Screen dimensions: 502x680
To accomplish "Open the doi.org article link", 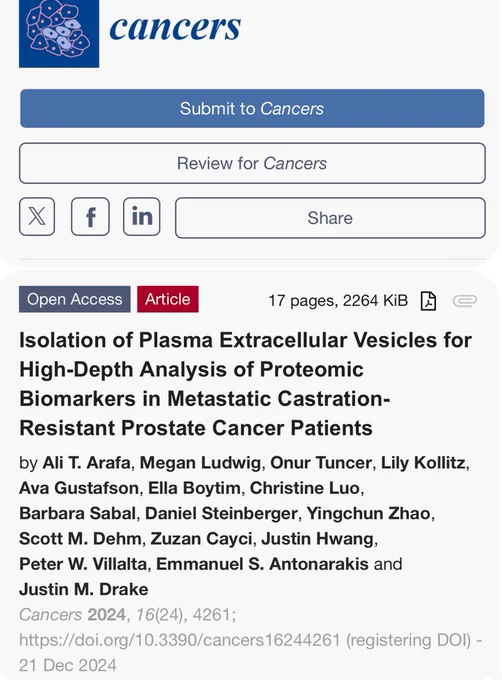I will pos(179,640).
